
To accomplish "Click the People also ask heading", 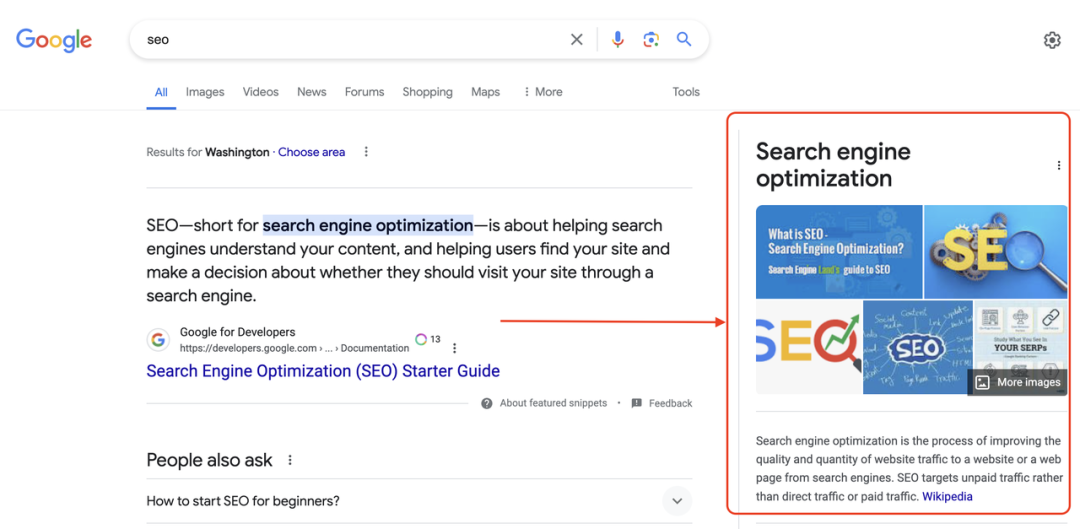I will [209, 459].
